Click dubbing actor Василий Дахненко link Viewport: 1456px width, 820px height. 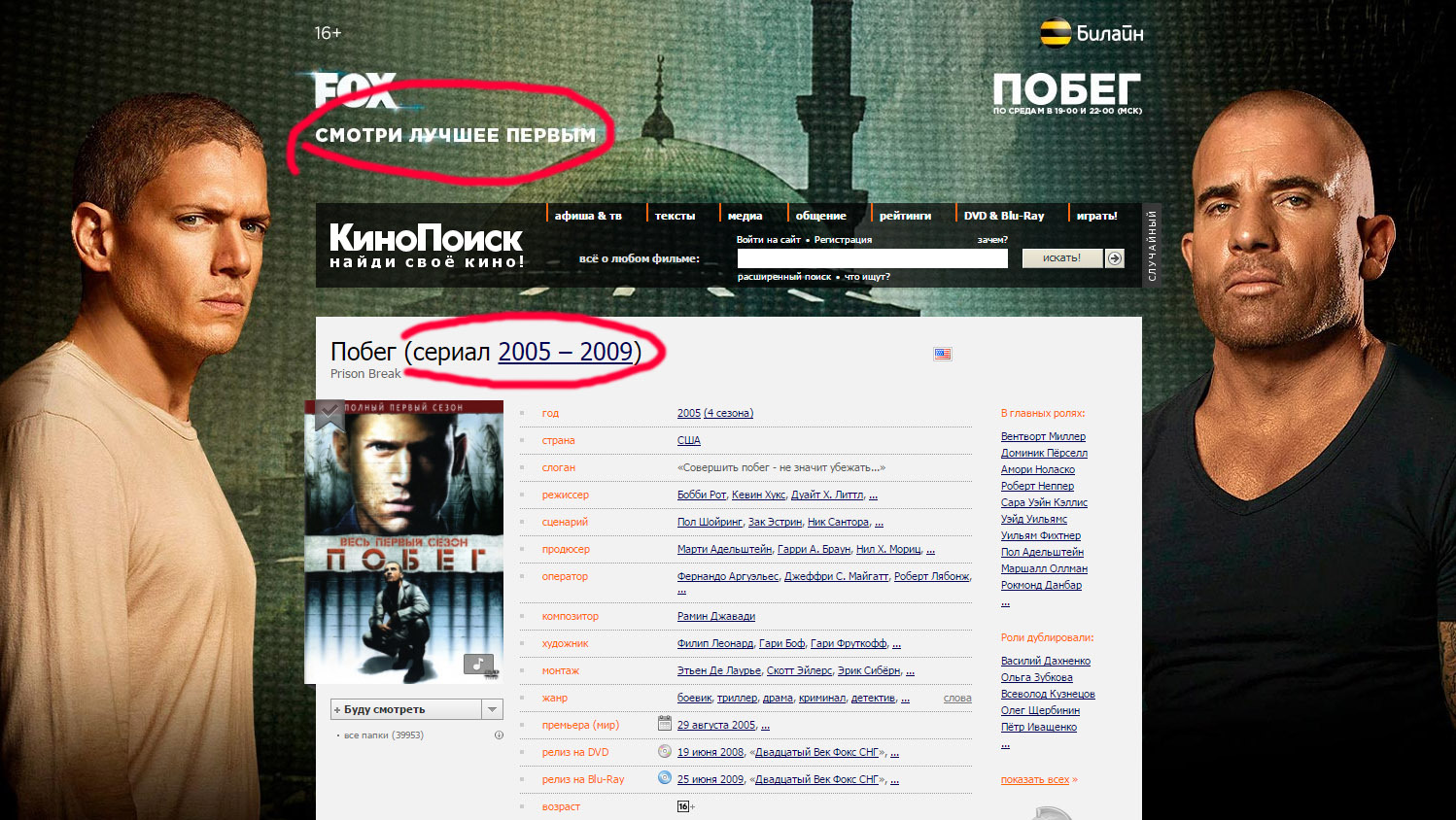1046,662
